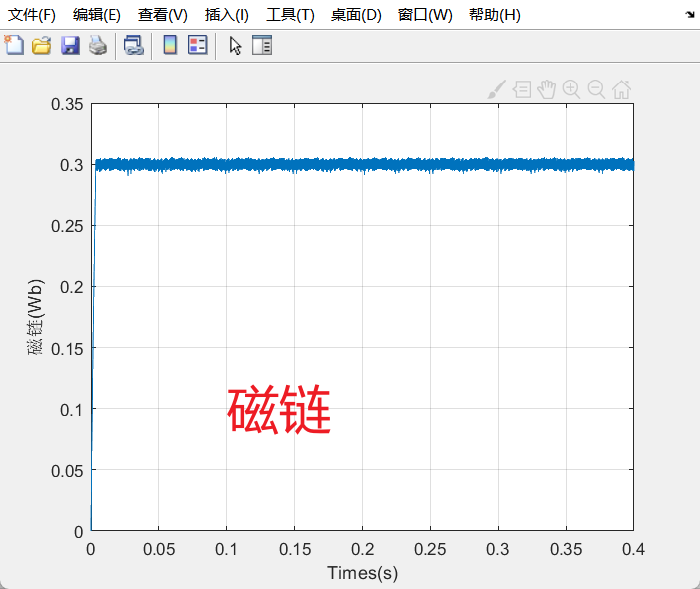The image size is (700, 589).
Task: Click the dock figure arrow
Action: 690,15
